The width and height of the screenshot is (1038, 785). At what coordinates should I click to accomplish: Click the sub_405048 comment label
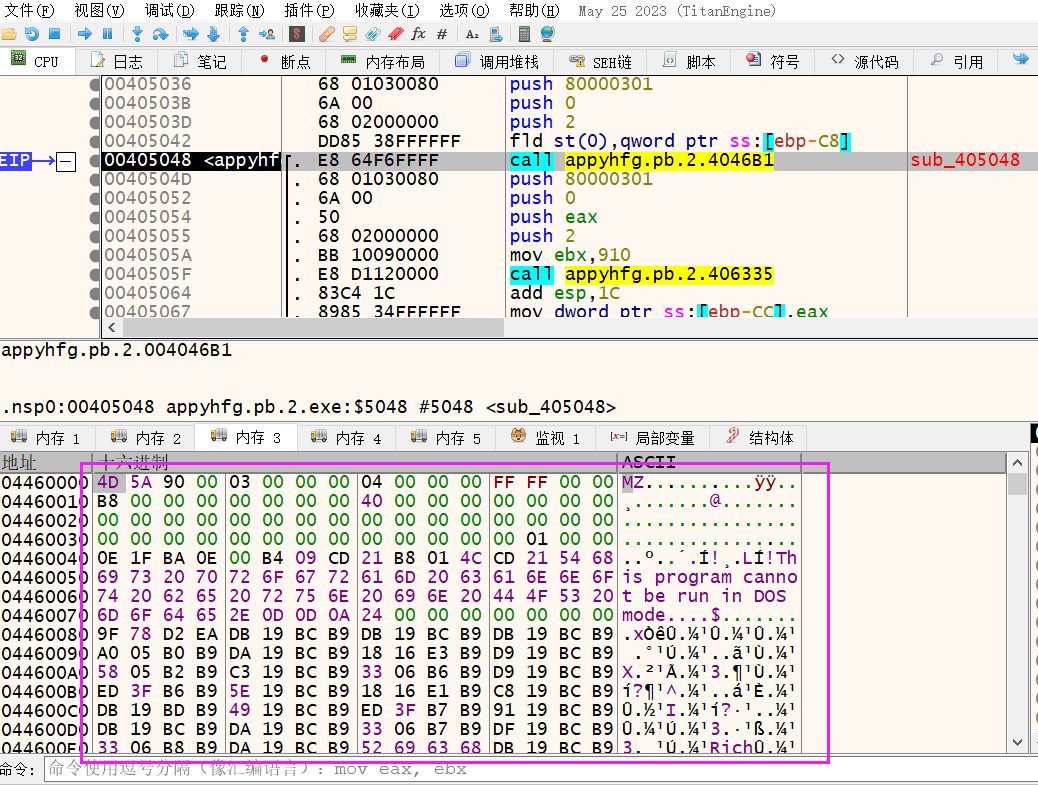(965, 161)
